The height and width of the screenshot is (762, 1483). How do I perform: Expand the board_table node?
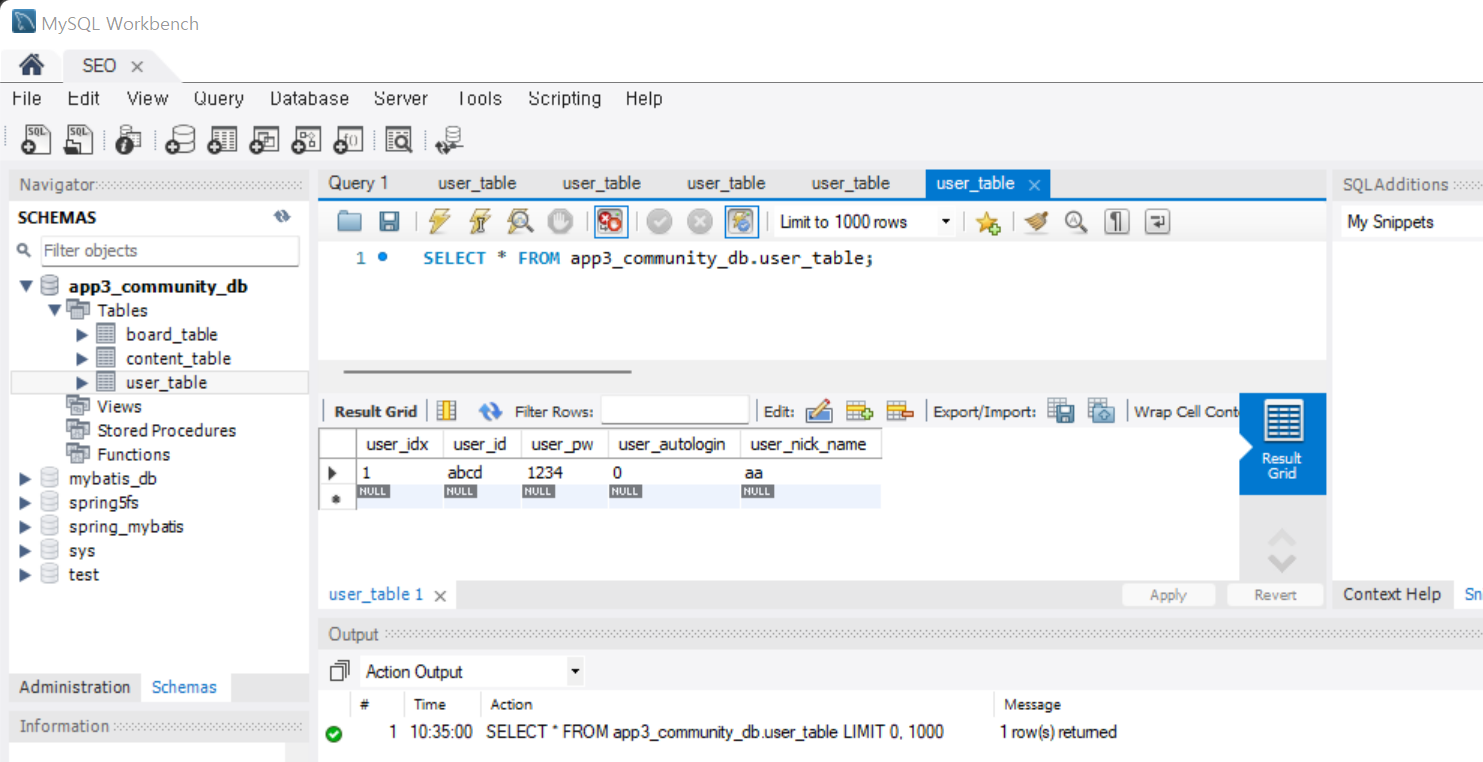pyautogui.click(x=83, y=334)
